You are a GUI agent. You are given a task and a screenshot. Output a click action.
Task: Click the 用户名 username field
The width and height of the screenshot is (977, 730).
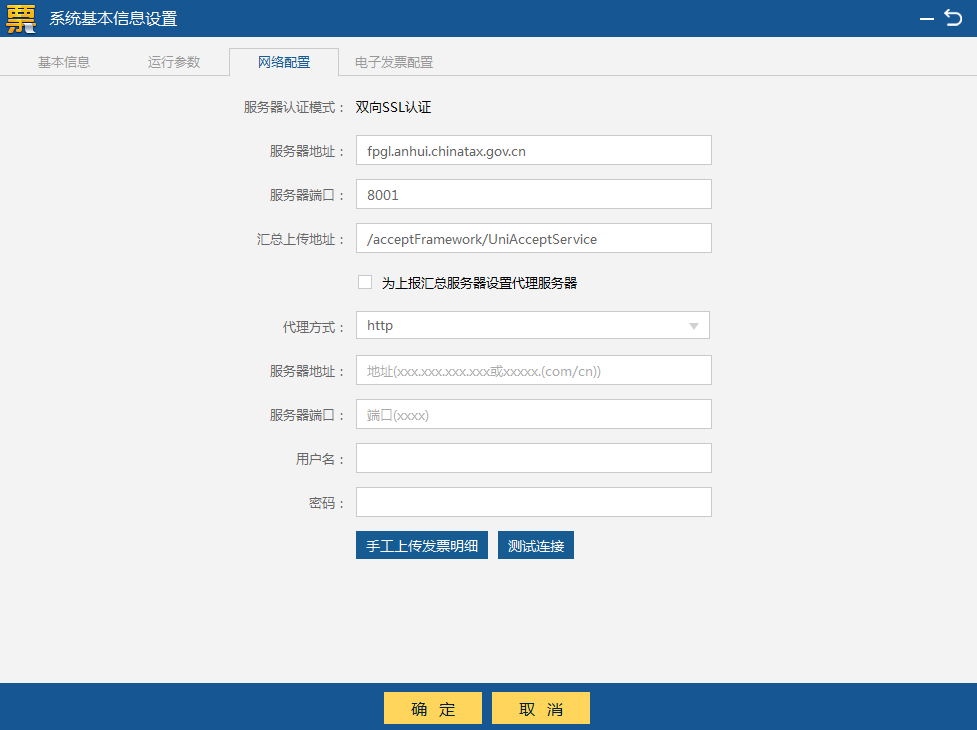tap(533, 457)
